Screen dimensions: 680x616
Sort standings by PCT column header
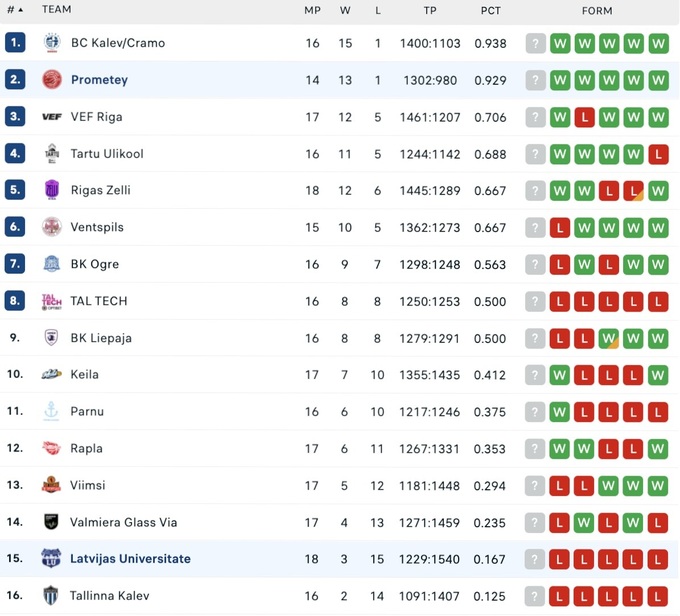[490, 10]
